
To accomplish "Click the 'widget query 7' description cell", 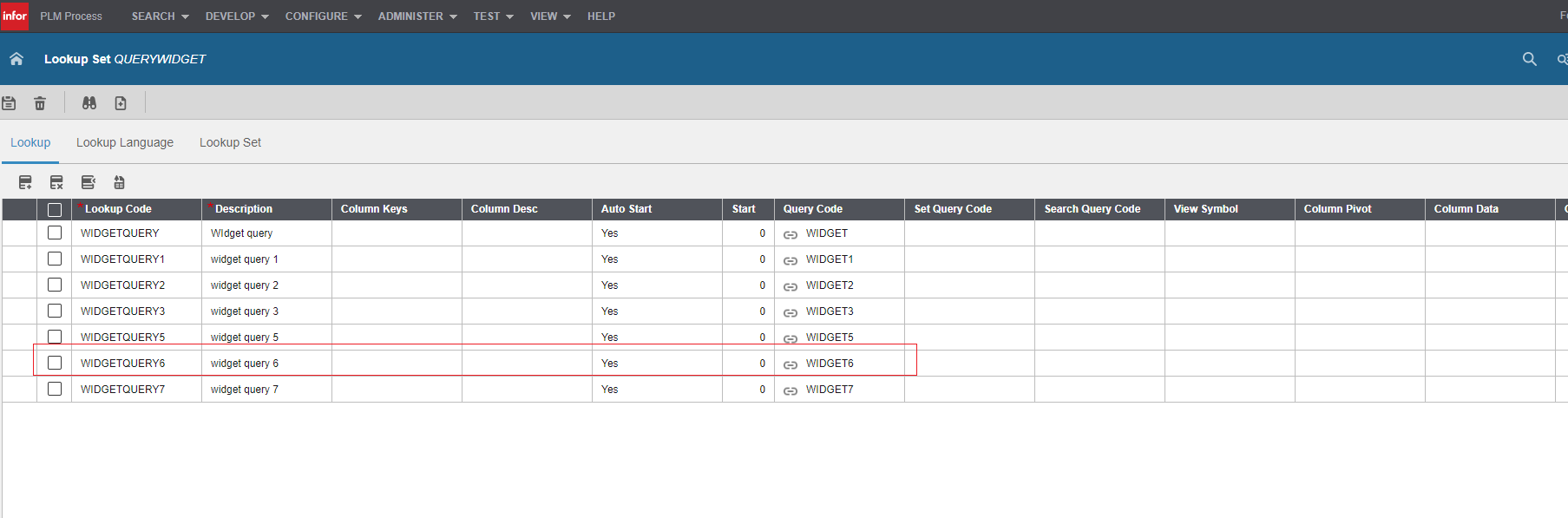I will [245, 390].
